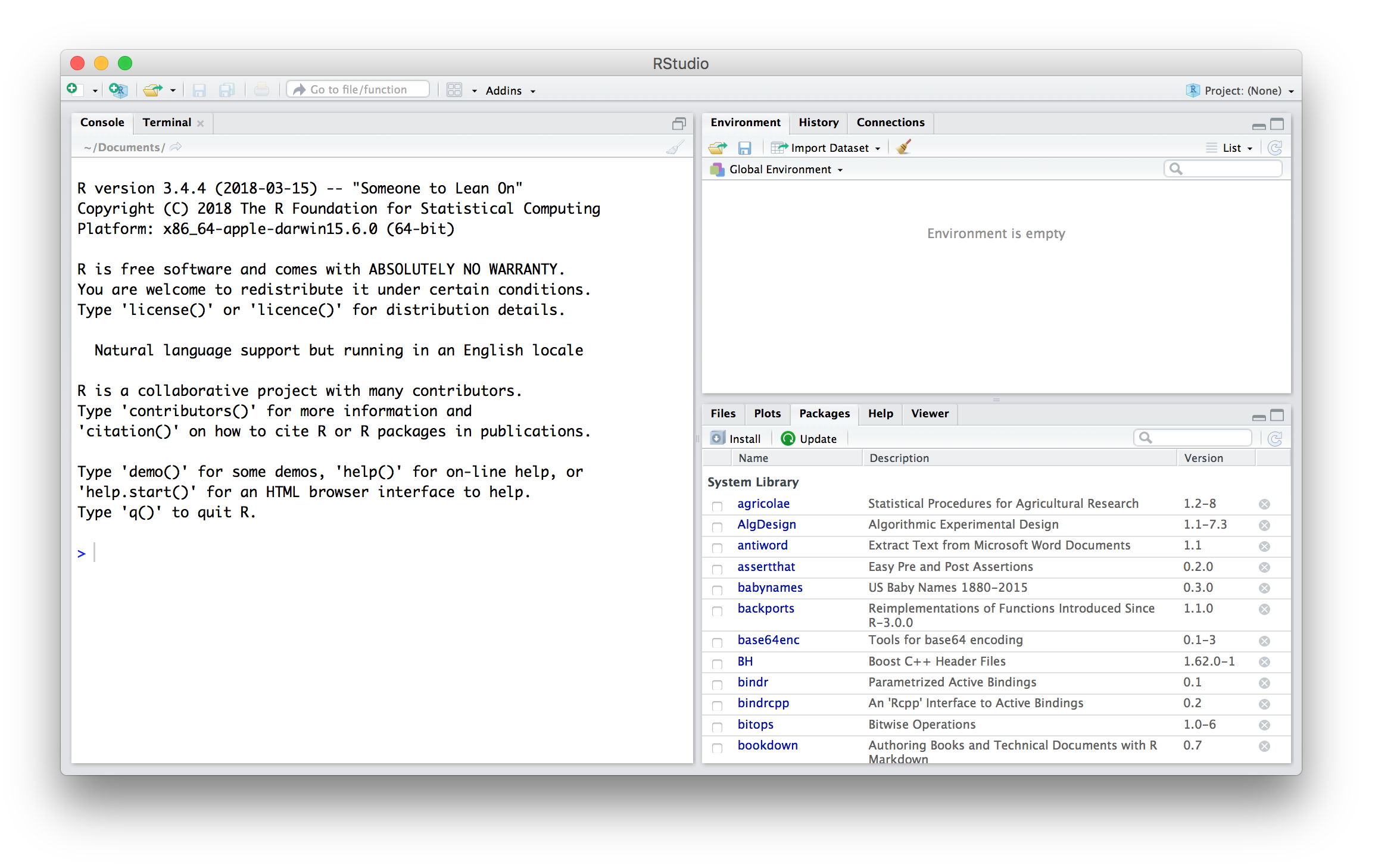
Task: Click the Go to file/function field
Action: click(x=358, y=89)
